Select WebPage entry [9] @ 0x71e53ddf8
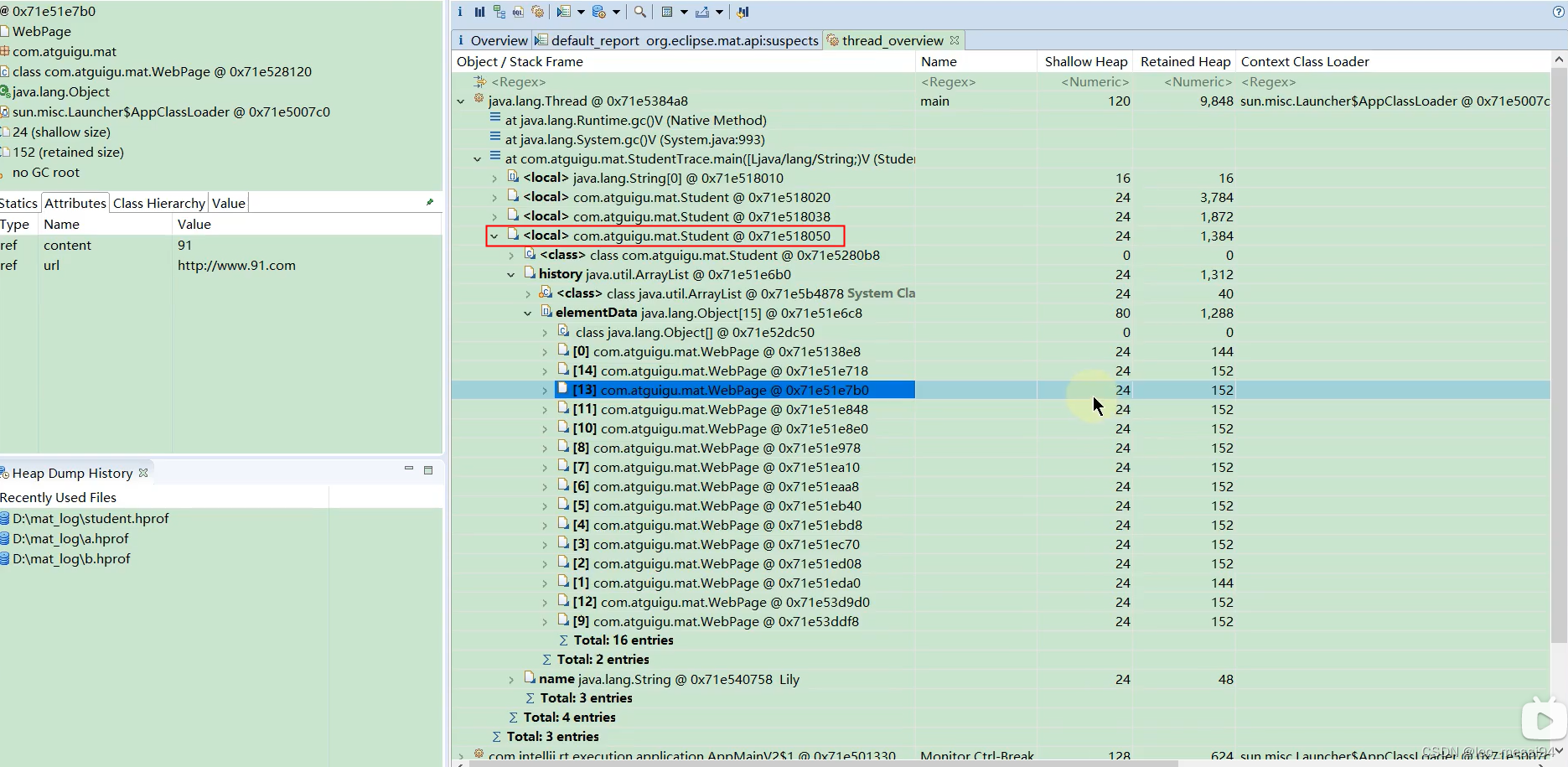The width and height of the screenshot is (1568, 767). pyautogui.click(x=717, y=622)
